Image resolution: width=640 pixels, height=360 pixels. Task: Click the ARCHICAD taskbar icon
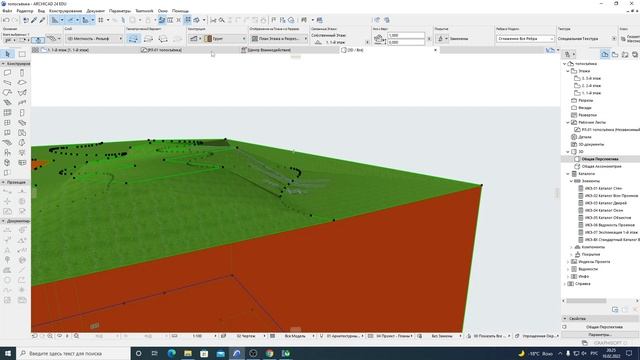237,353
